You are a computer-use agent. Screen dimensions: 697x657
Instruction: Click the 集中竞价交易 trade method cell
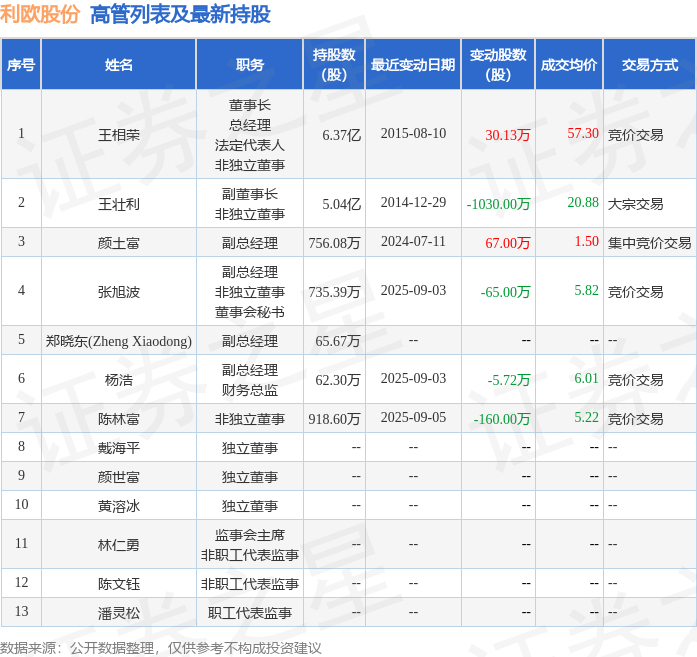click(x=649, y=243)
